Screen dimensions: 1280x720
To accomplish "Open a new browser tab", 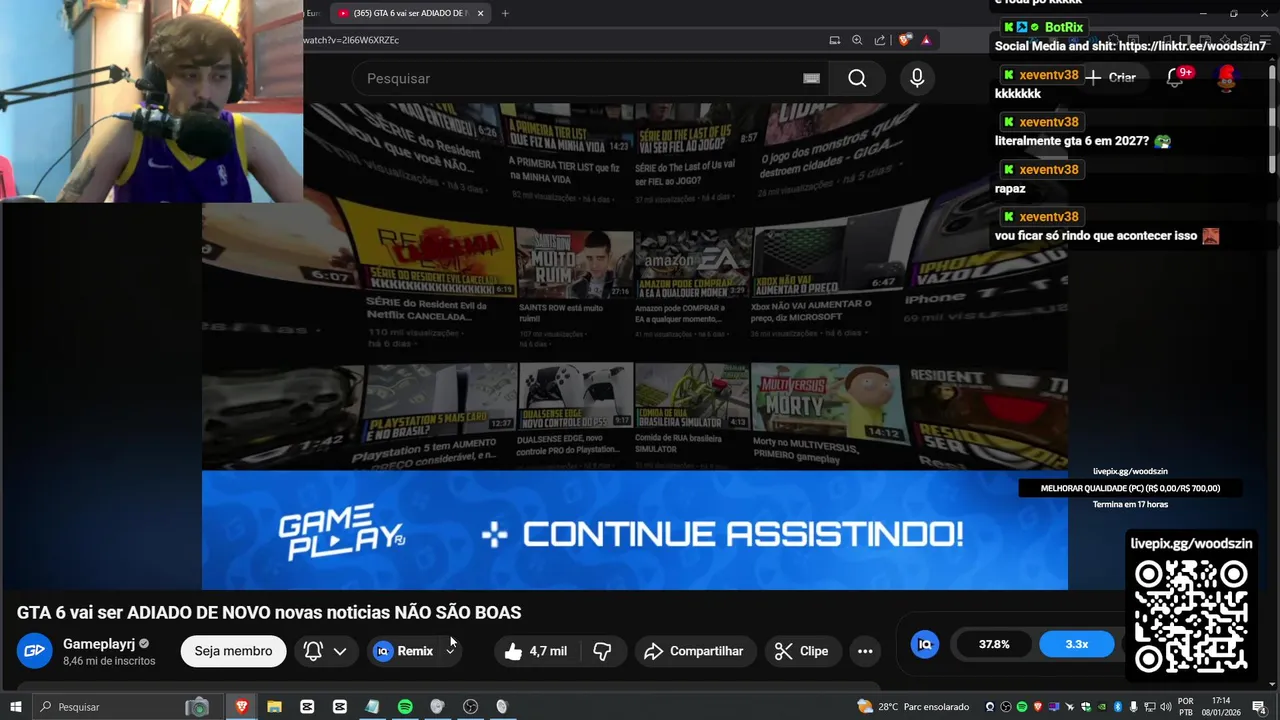I will (x=505, y=13).
